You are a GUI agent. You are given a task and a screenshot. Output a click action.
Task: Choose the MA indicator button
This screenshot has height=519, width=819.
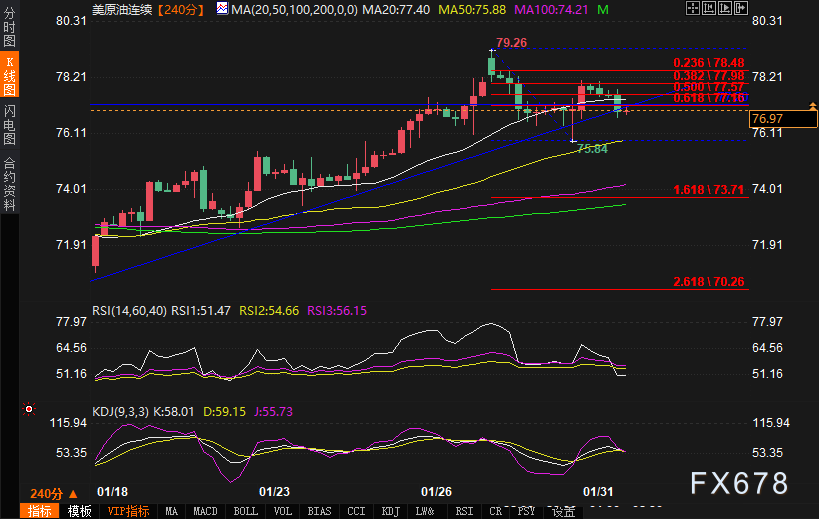point(171,511)
